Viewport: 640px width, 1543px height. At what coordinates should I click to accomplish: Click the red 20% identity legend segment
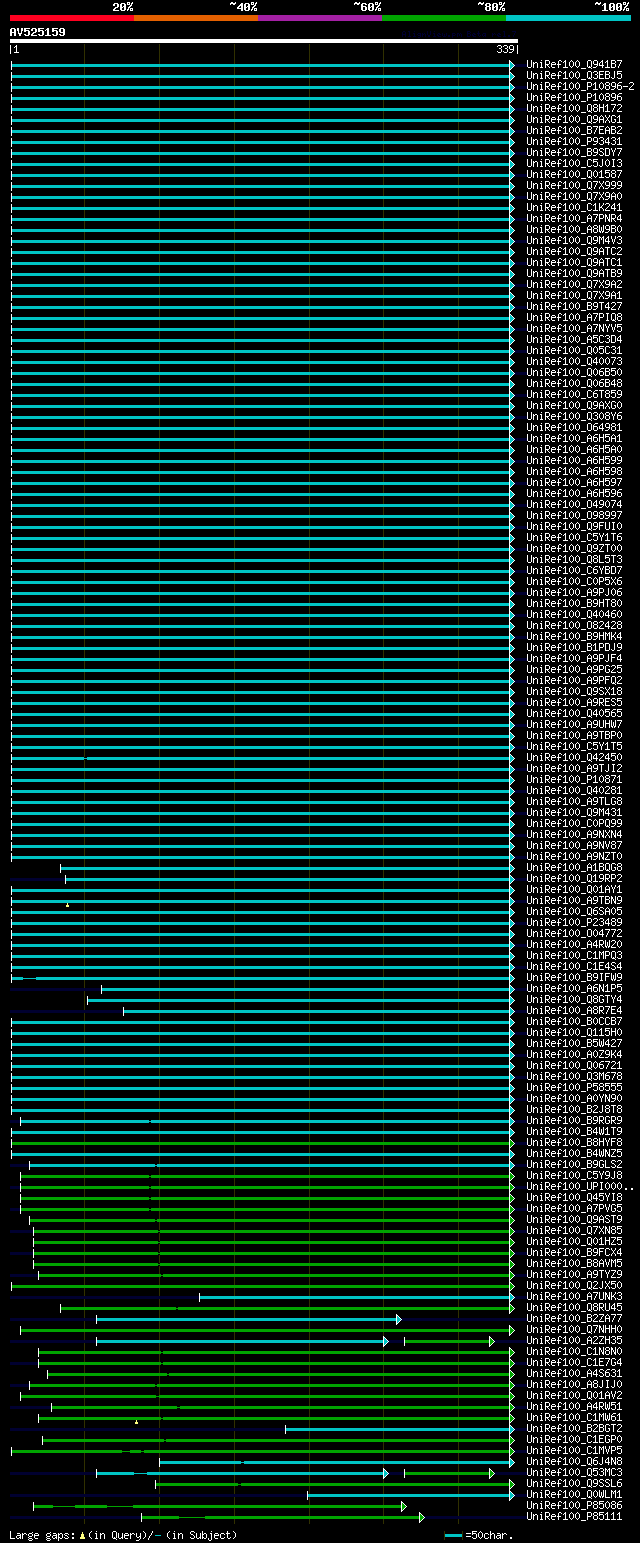point(72,18)
